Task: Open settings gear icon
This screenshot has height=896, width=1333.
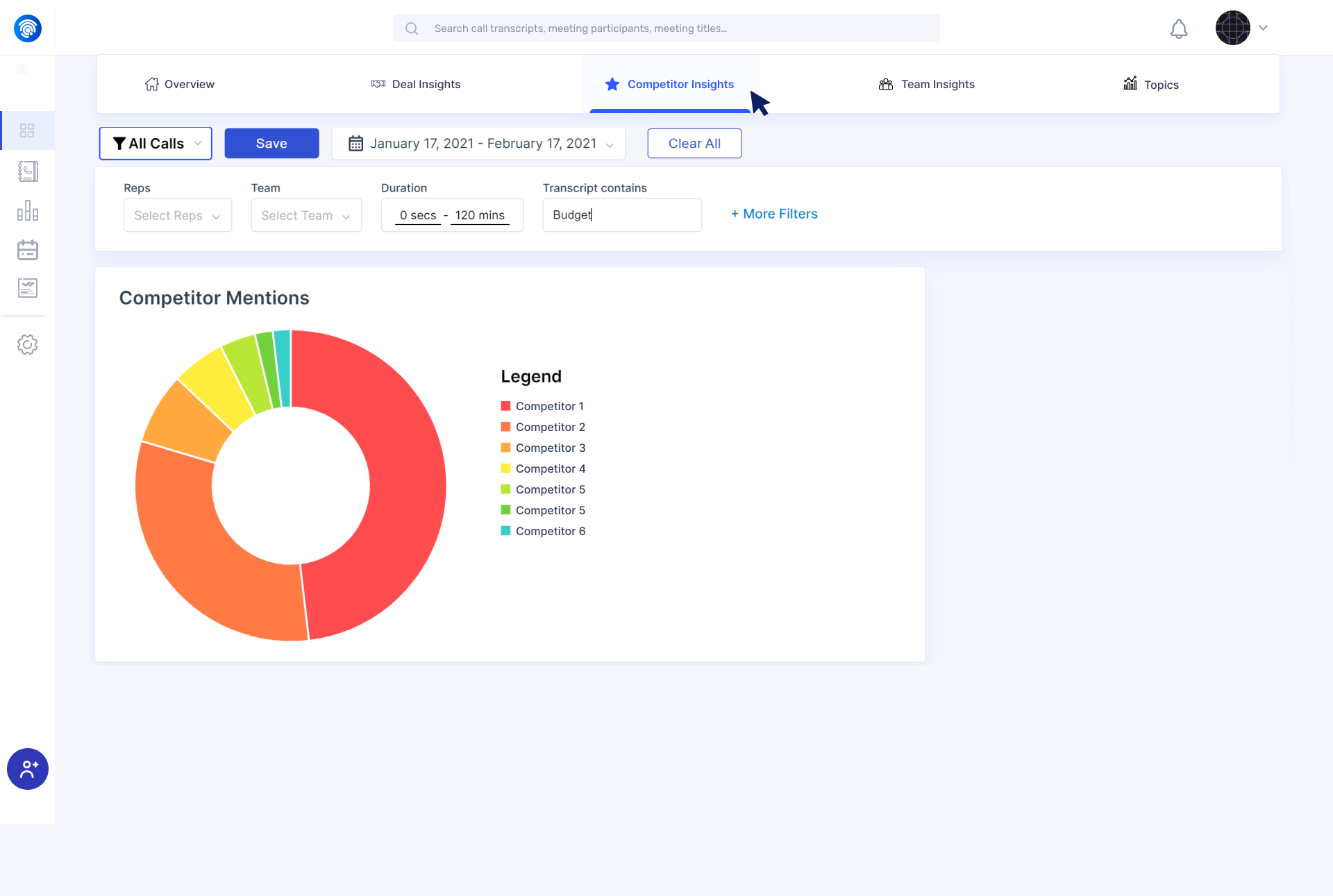Action: [28, 344]
